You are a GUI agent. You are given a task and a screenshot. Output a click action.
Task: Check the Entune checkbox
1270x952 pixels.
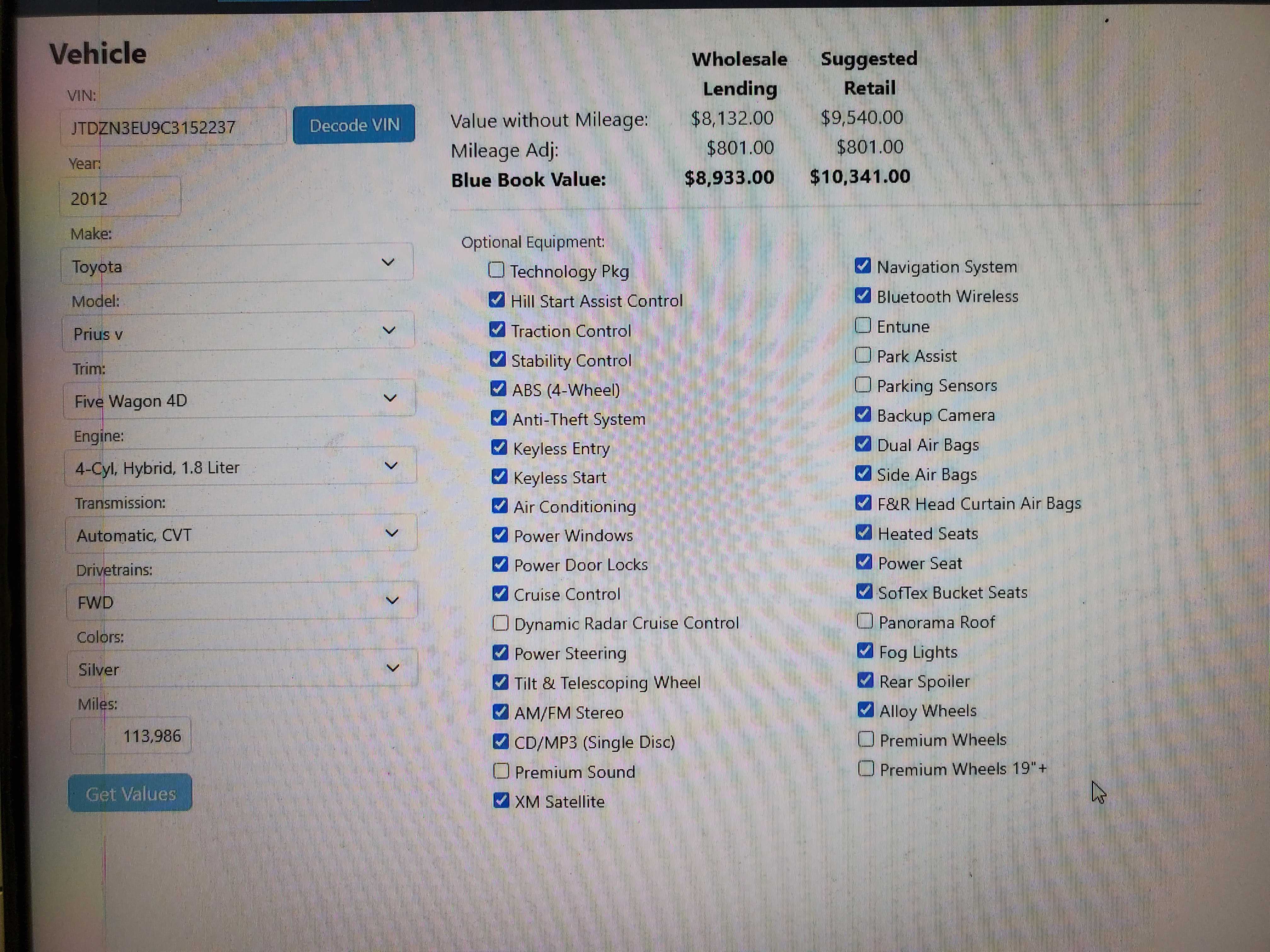click(x=863, y=326)
